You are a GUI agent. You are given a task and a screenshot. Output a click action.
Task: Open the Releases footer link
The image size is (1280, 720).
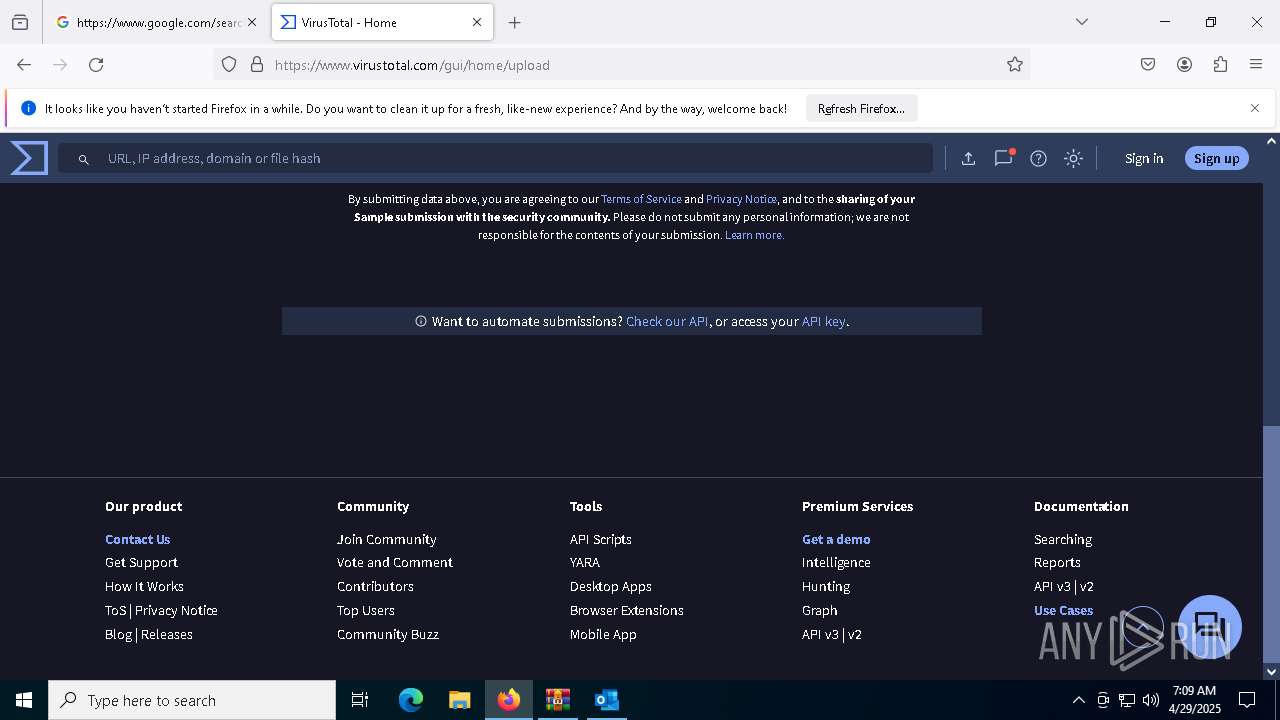pyautogui.click(x=167, y=634)
